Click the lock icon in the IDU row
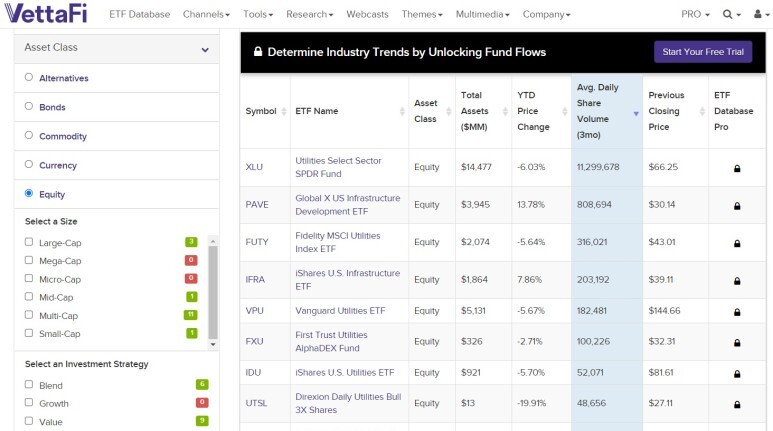The image size is (773, 431). pyautogui.click(x=737, y=374)
